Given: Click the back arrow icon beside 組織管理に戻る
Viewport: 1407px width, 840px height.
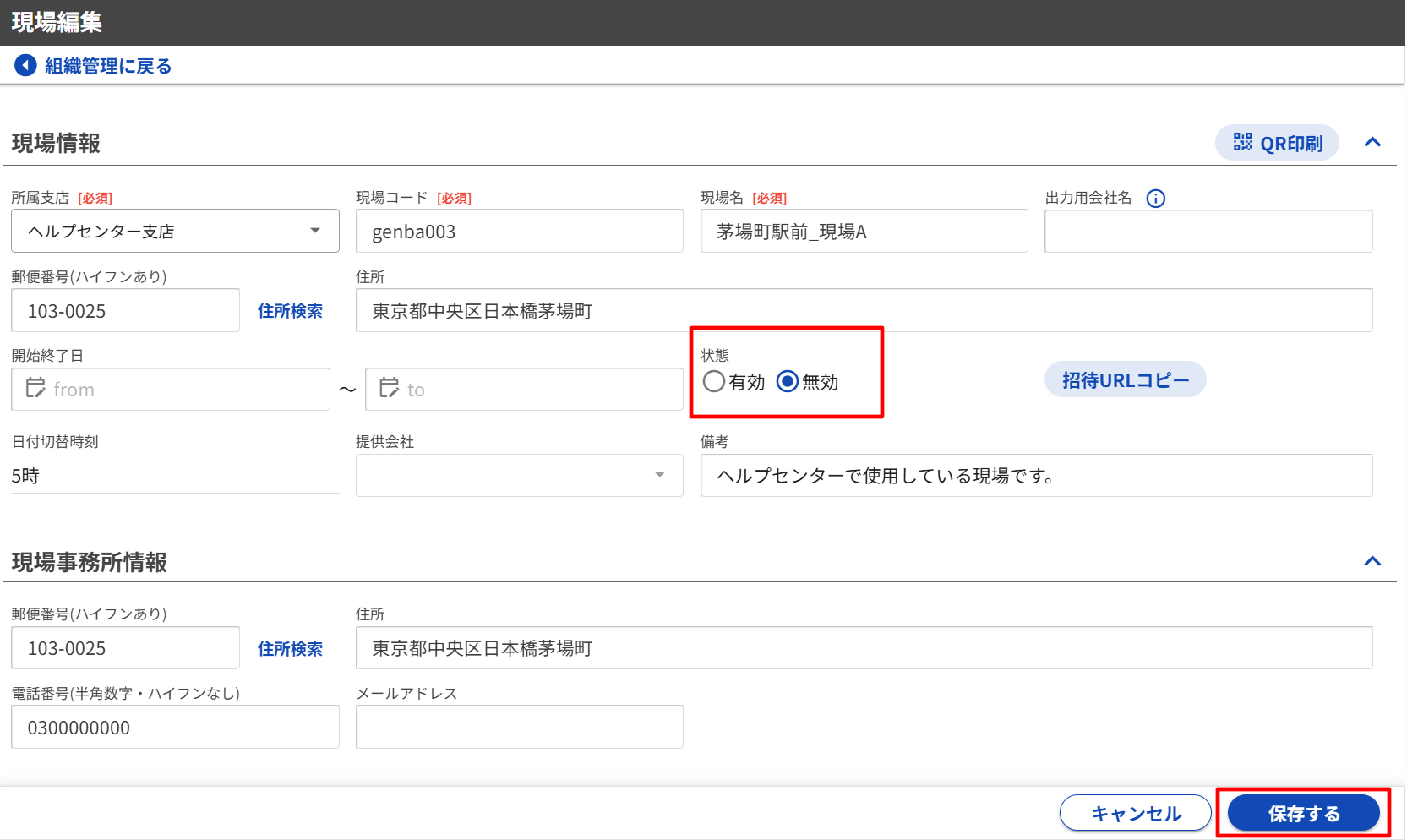Looking at the screenshot, I should (25, 65).
